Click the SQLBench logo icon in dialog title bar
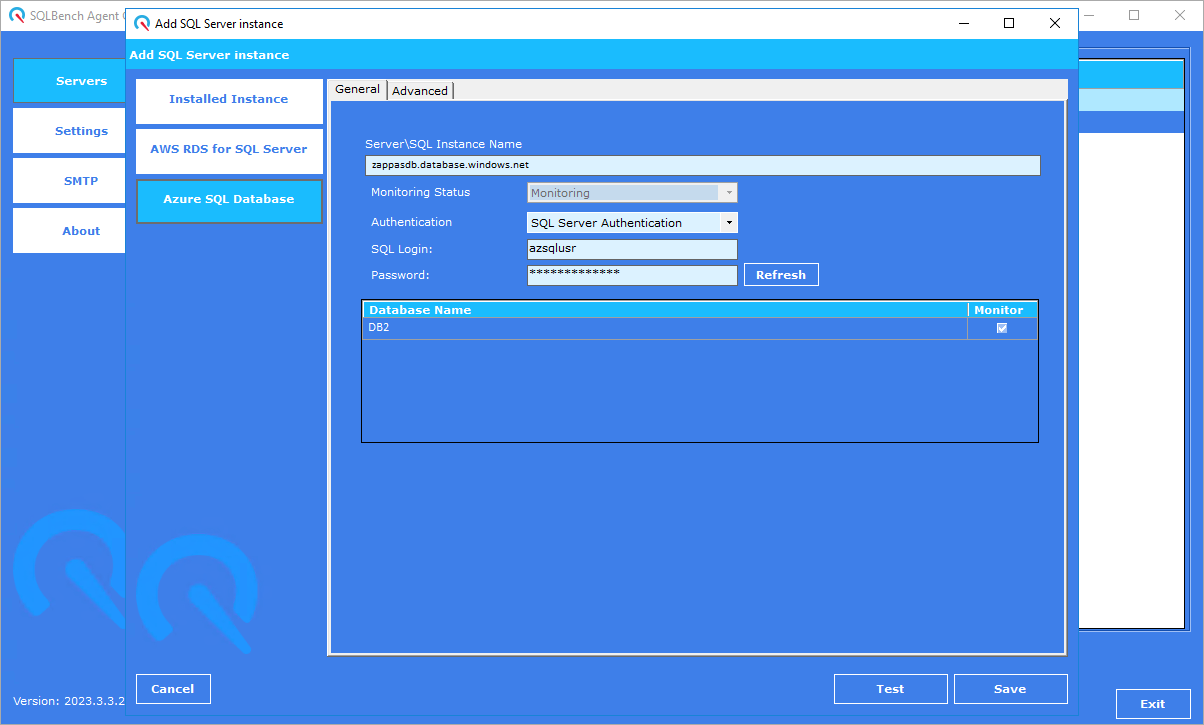1204x725 pixels. click(x=143, y=23)
